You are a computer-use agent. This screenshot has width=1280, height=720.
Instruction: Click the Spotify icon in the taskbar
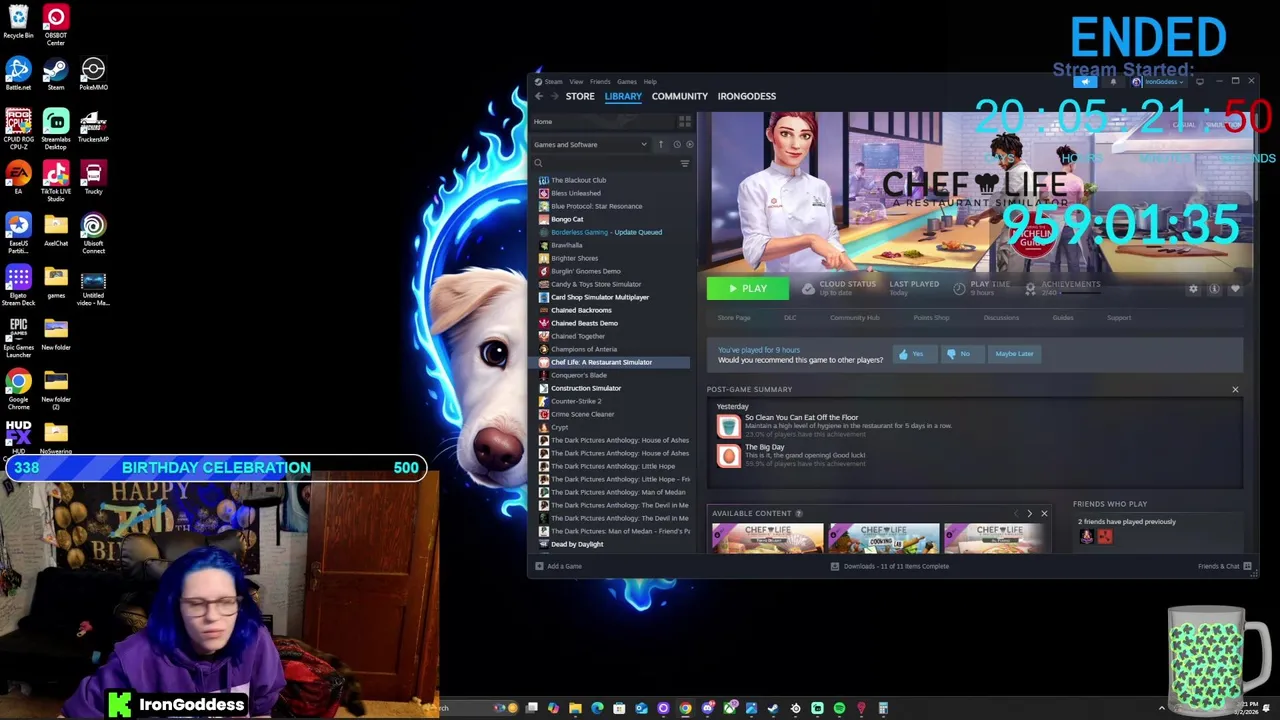click(x=839, y=708)
